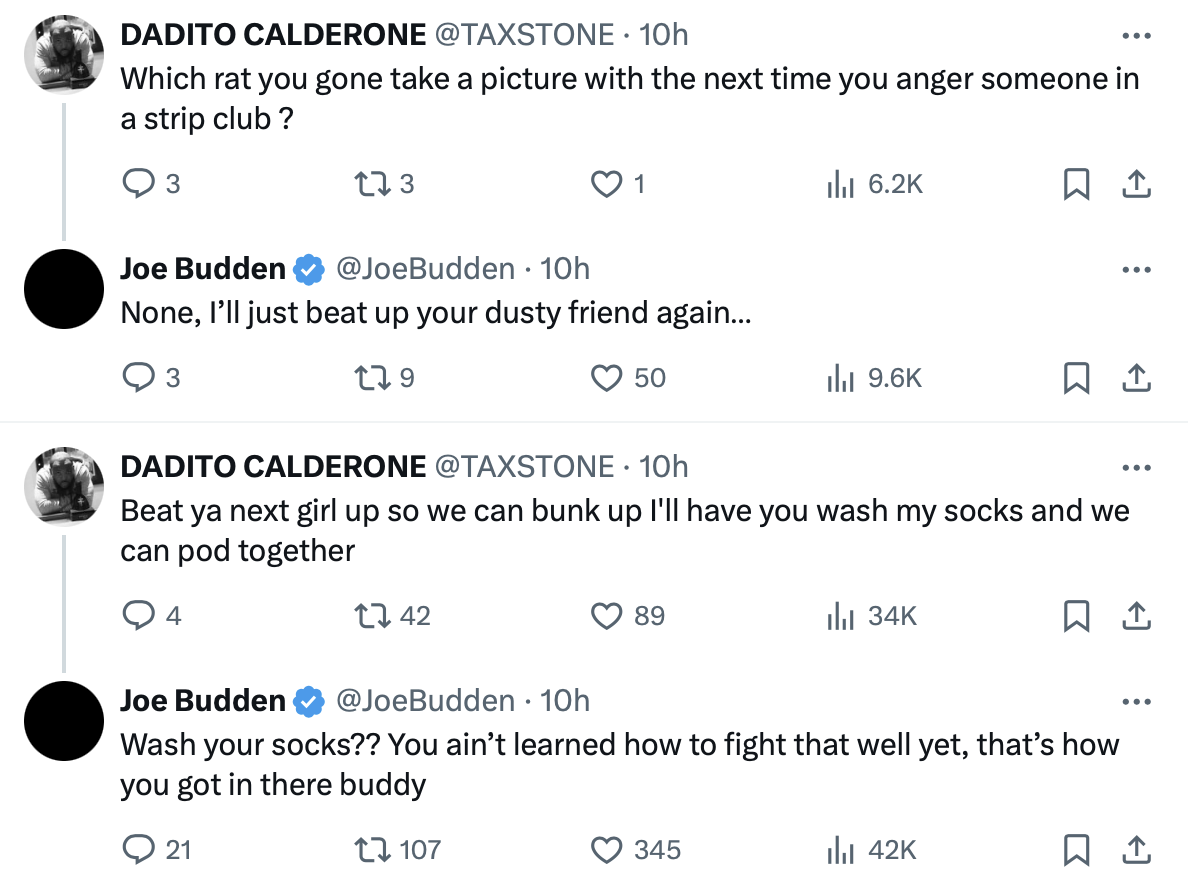Open the @JoeBudden handle link in first reply
Image resolution: width=1188 pixels, height=888 pixels.
click(425, 269)
